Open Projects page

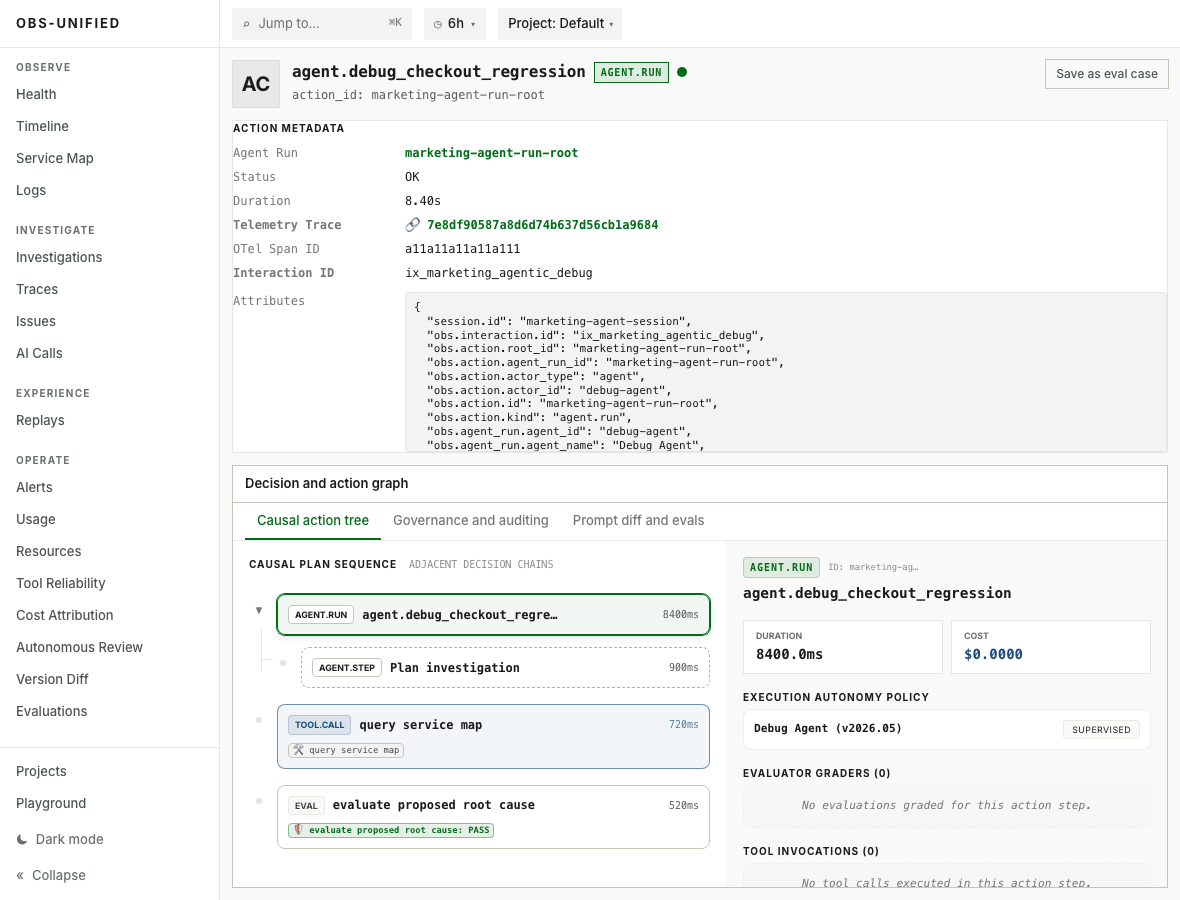[x=41, y=771]
